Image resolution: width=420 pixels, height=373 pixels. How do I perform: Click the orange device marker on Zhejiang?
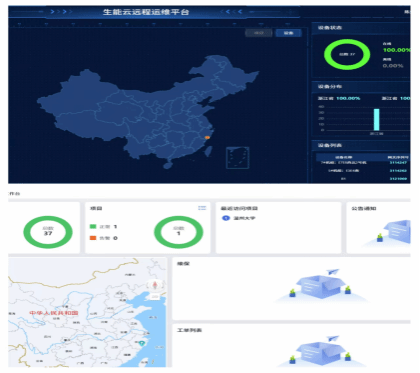coord(207,137)
